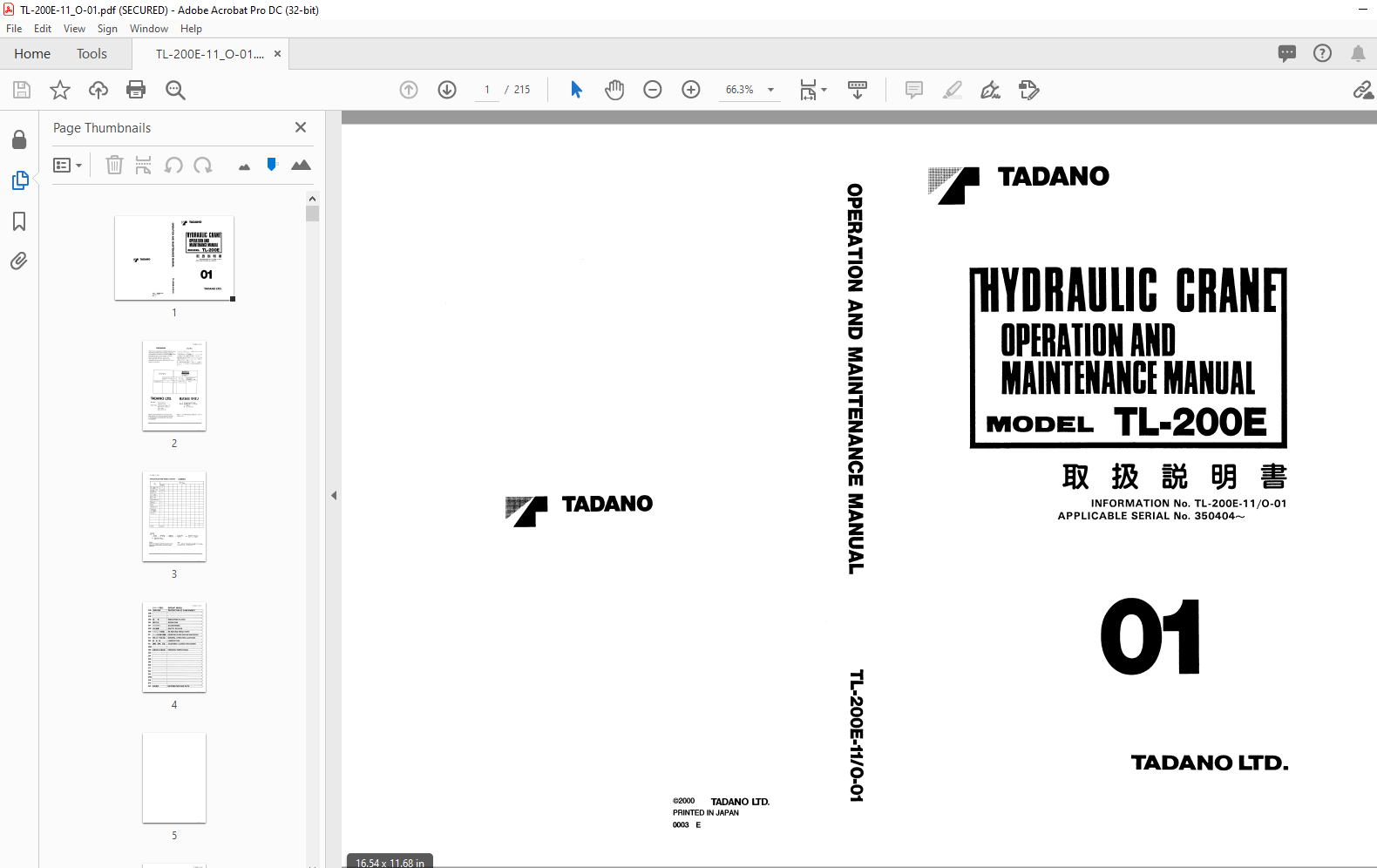This screenshot has height=868, width=1377.
Task: Open the Sign document pen tool
Action: tap(991, 90)
